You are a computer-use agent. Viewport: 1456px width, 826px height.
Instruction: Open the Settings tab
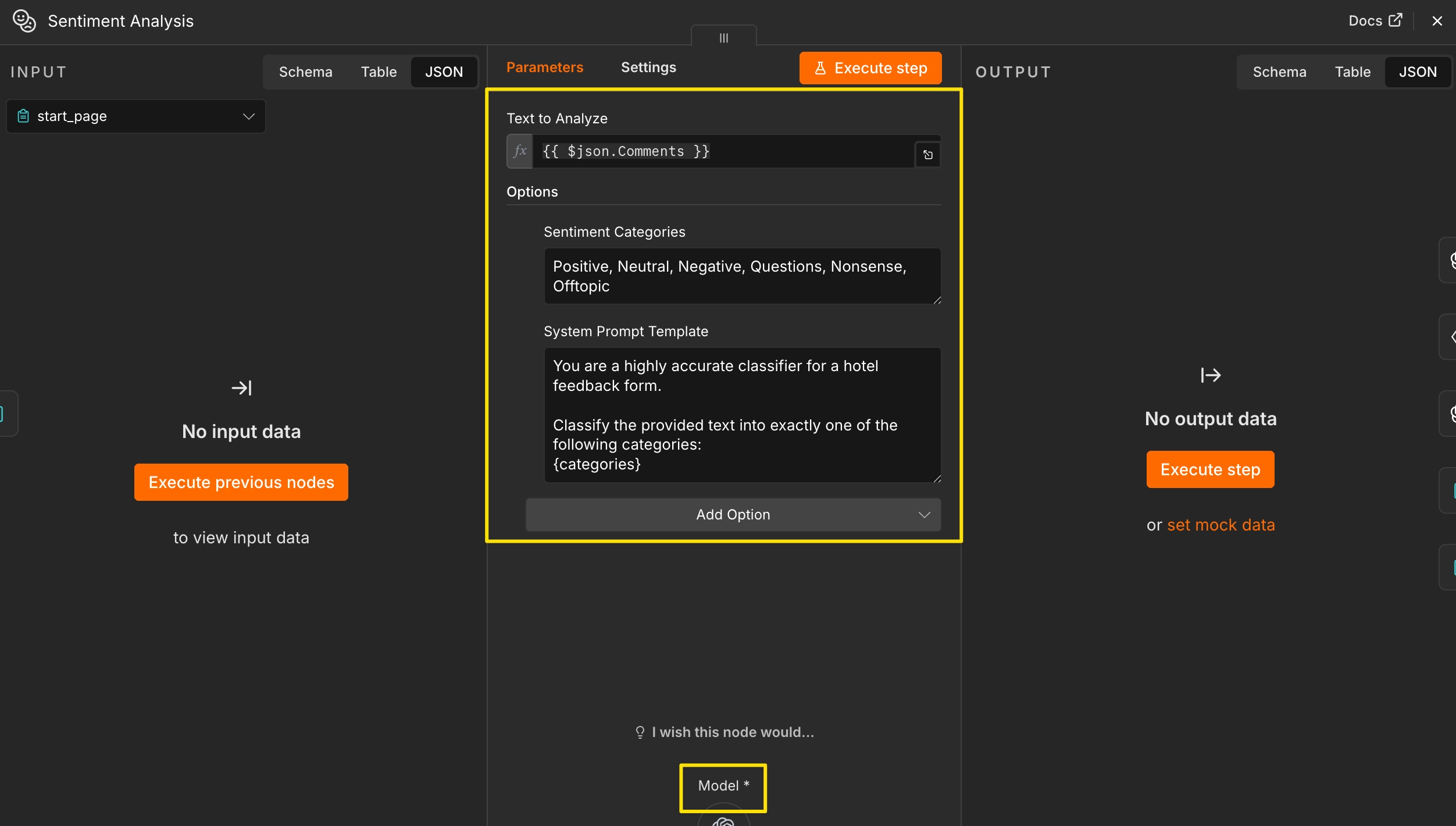click(648, 67)
